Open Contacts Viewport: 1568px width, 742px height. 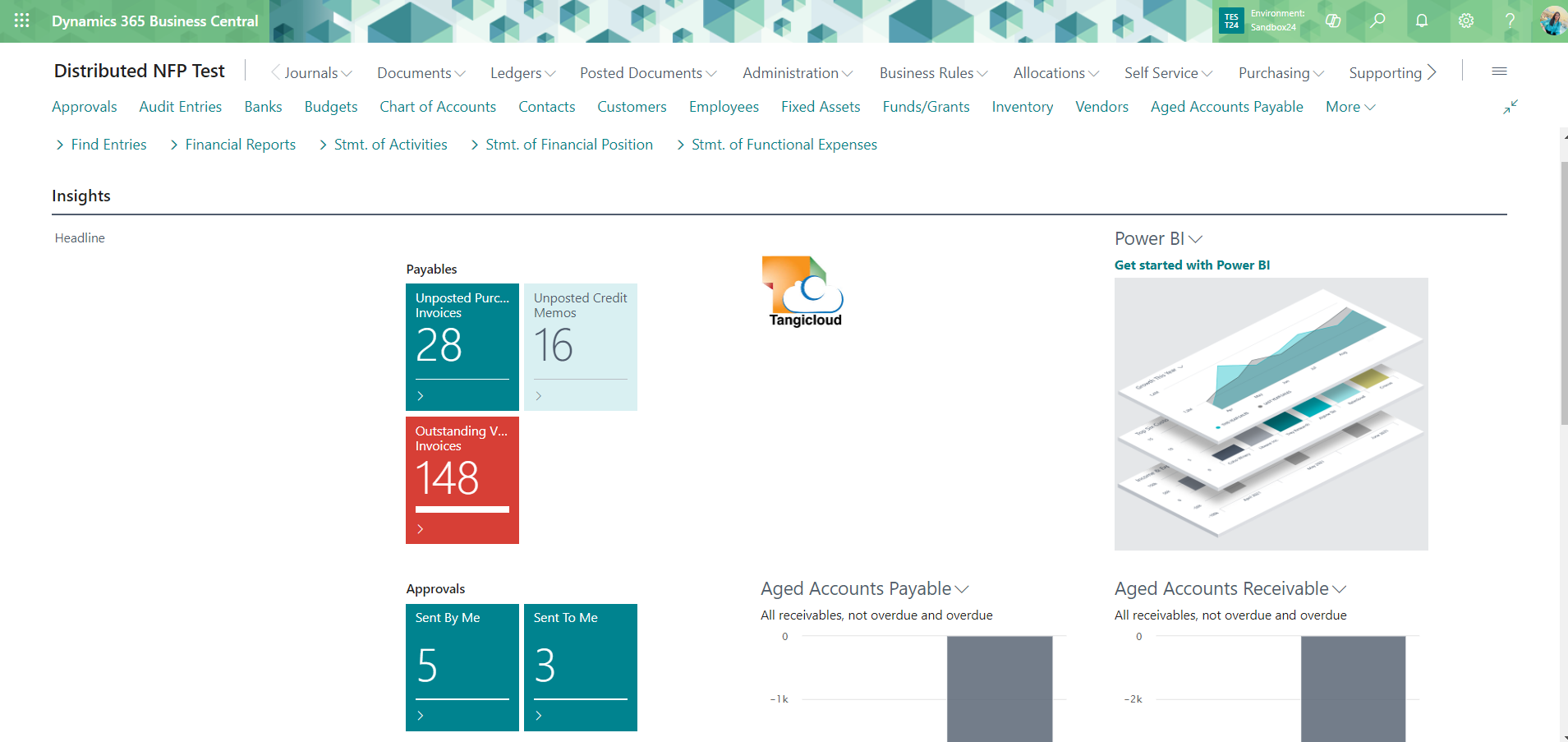[x=547, y=107]
